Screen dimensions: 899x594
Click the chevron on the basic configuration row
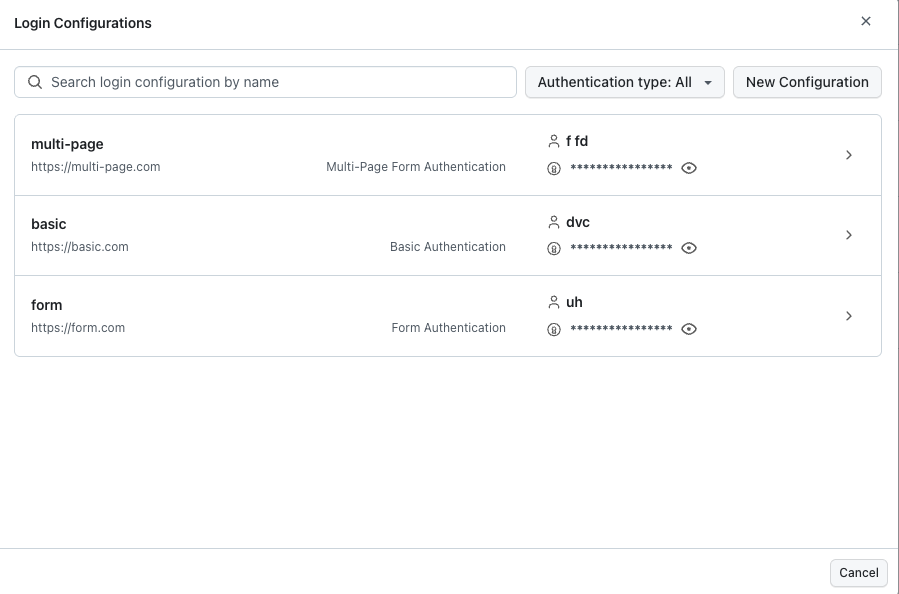tap(849, 235)
